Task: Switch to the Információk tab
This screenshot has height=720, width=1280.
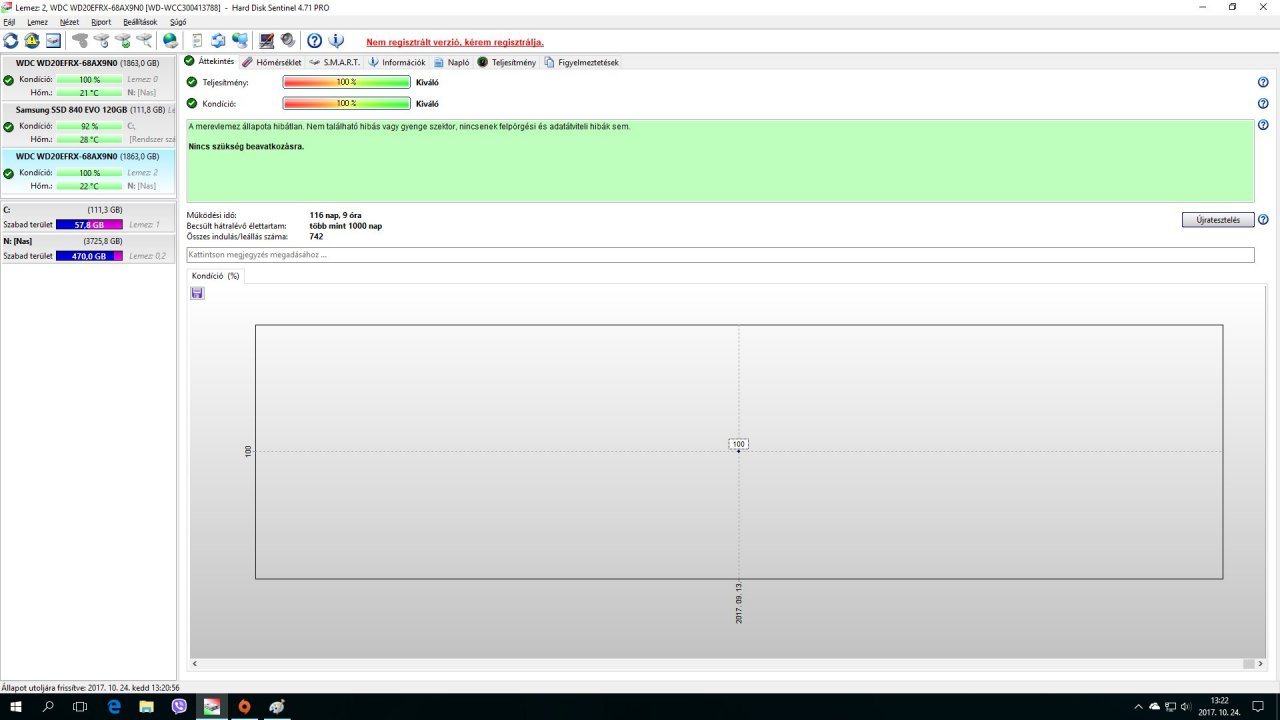Action: click(397, 62)
